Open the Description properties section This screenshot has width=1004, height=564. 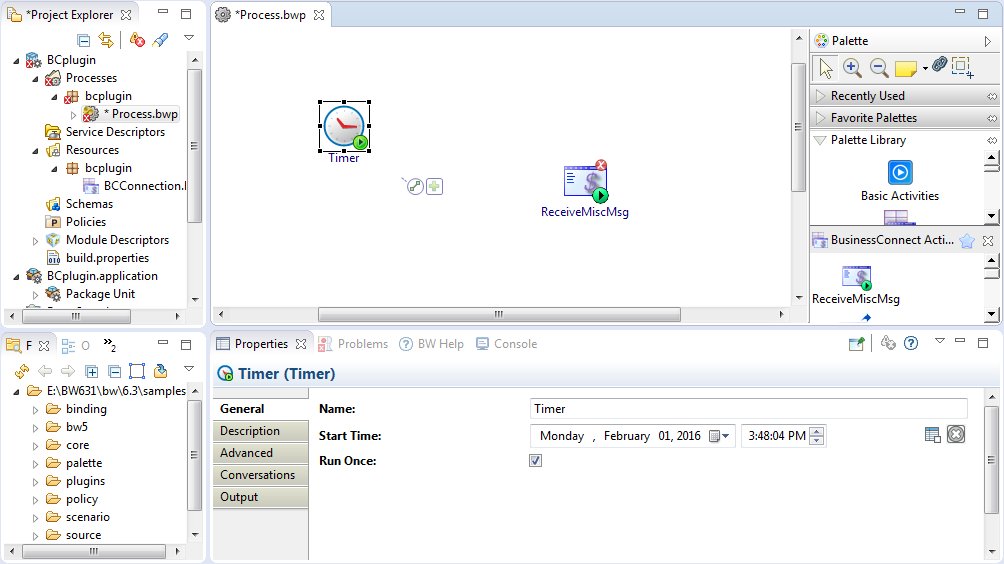pyautogui.click(x=261, y=431)
